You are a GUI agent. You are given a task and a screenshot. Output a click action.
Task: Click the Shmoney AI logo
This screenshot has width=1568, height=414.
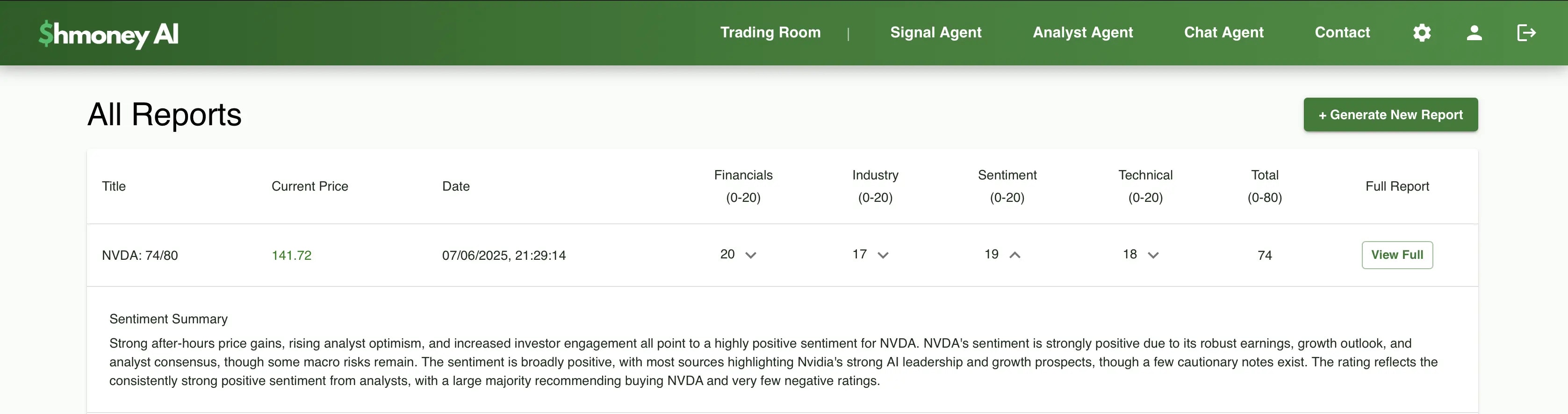click(x=109, y=34)
